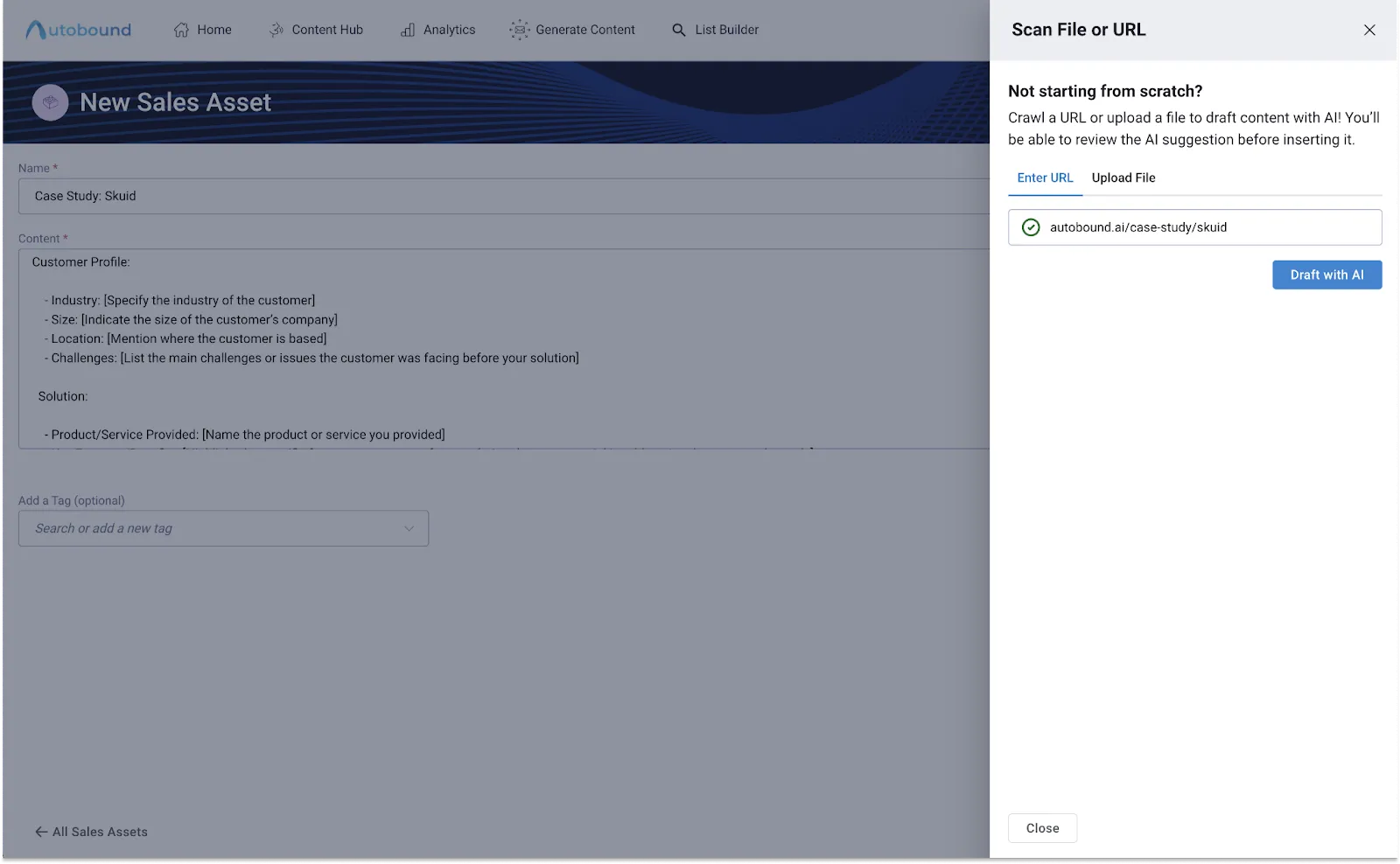Click the 'Add a Tag (optional)' label
This screenshot has width=1400, height=864.
point(72,500)
